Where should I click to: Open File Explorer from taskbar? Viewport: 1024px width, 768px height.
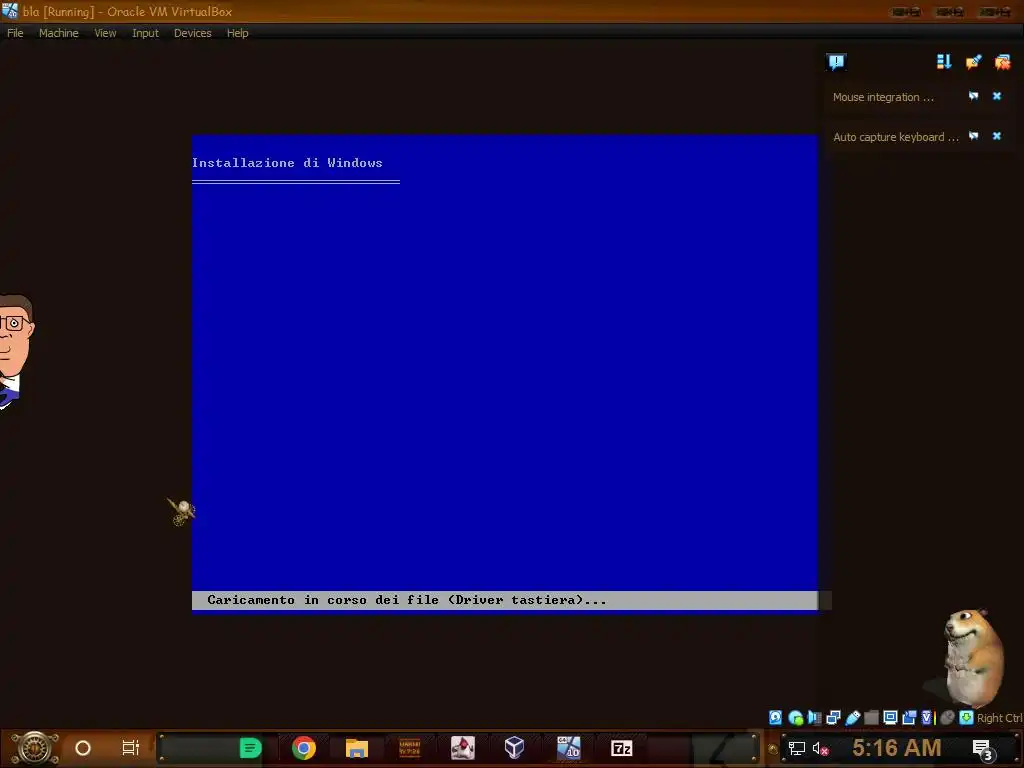click(357, 748)
